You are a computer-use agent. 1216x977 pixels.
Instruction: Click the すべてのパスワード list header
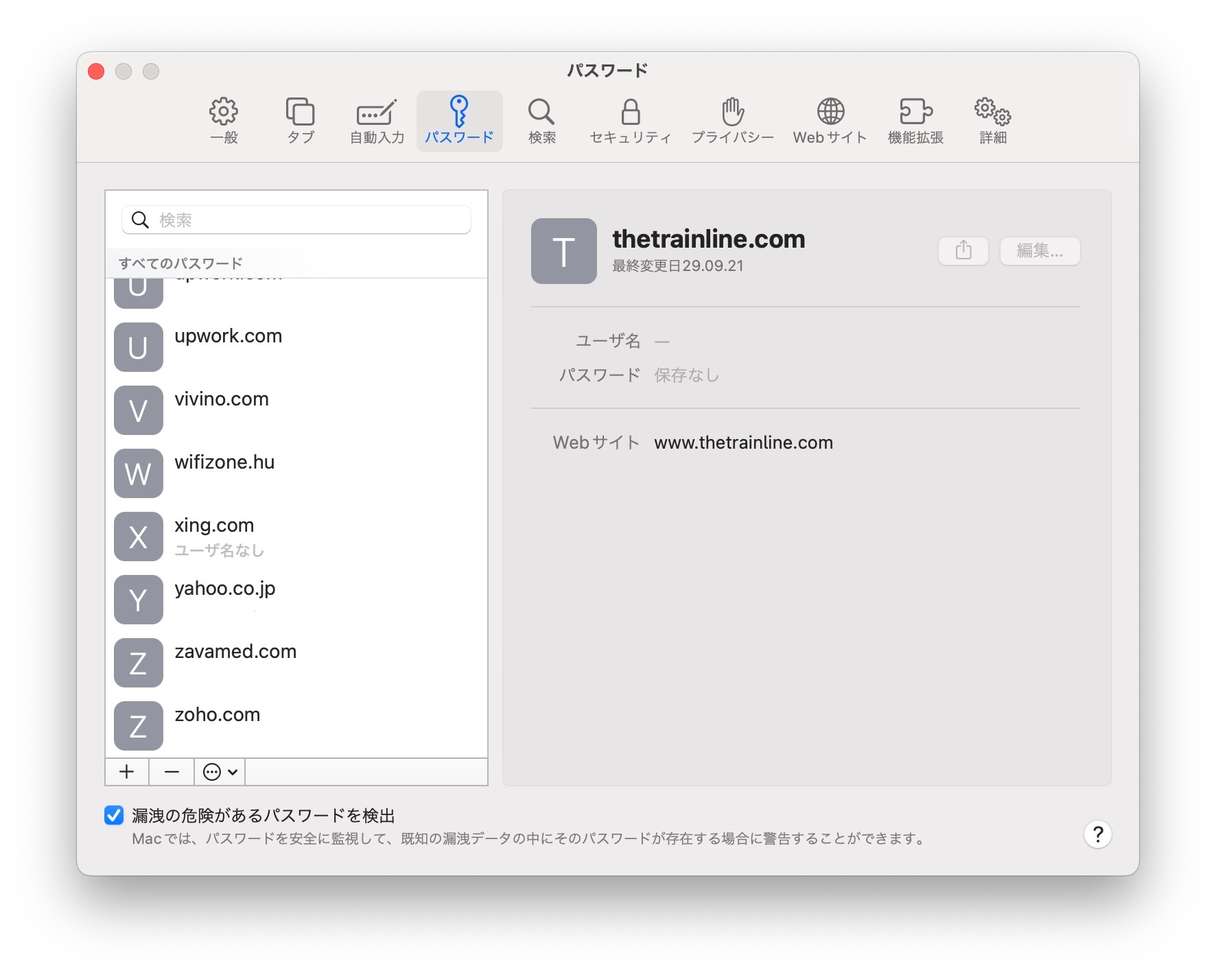point(181,264)
